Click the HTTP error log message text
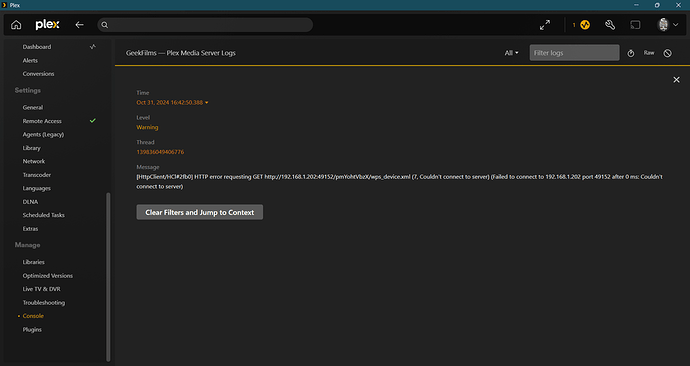 [x=399, y=182]
